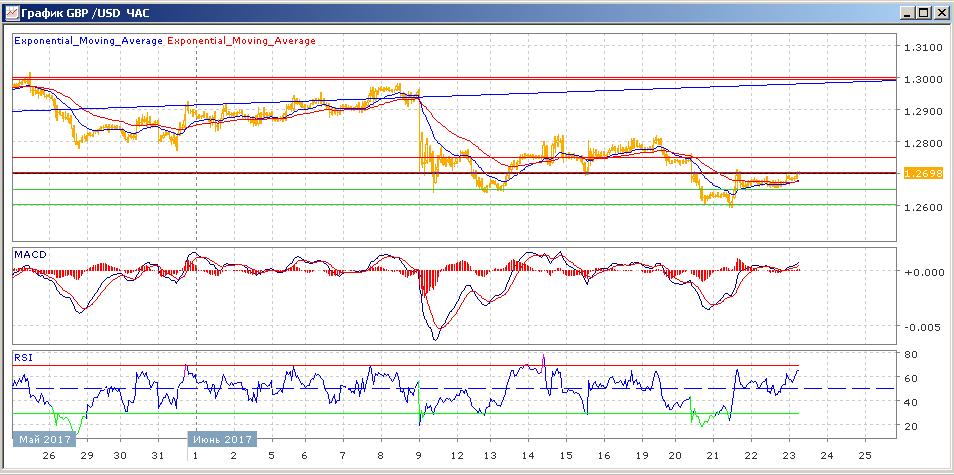Image resolution: width=954 pixels, height=475 pixels.
Task: Click the RSI scale value 80
Action: pos(912,355)
